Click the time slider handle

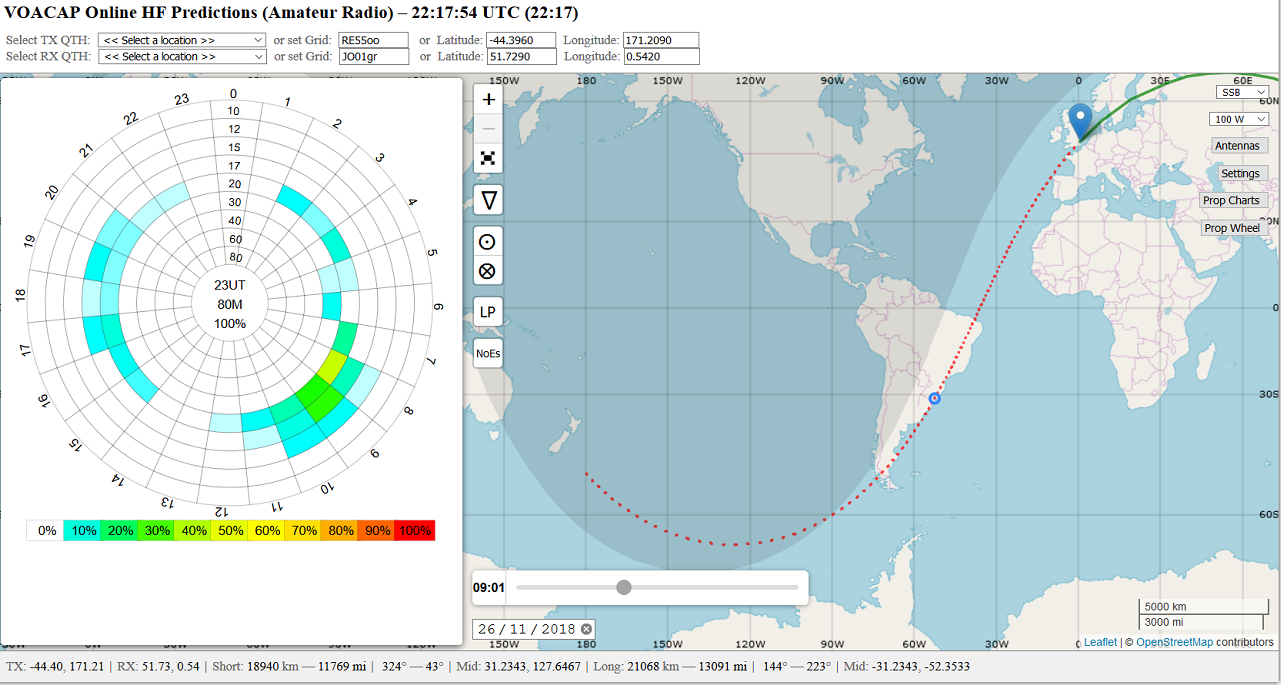click(x=624, y=587)
